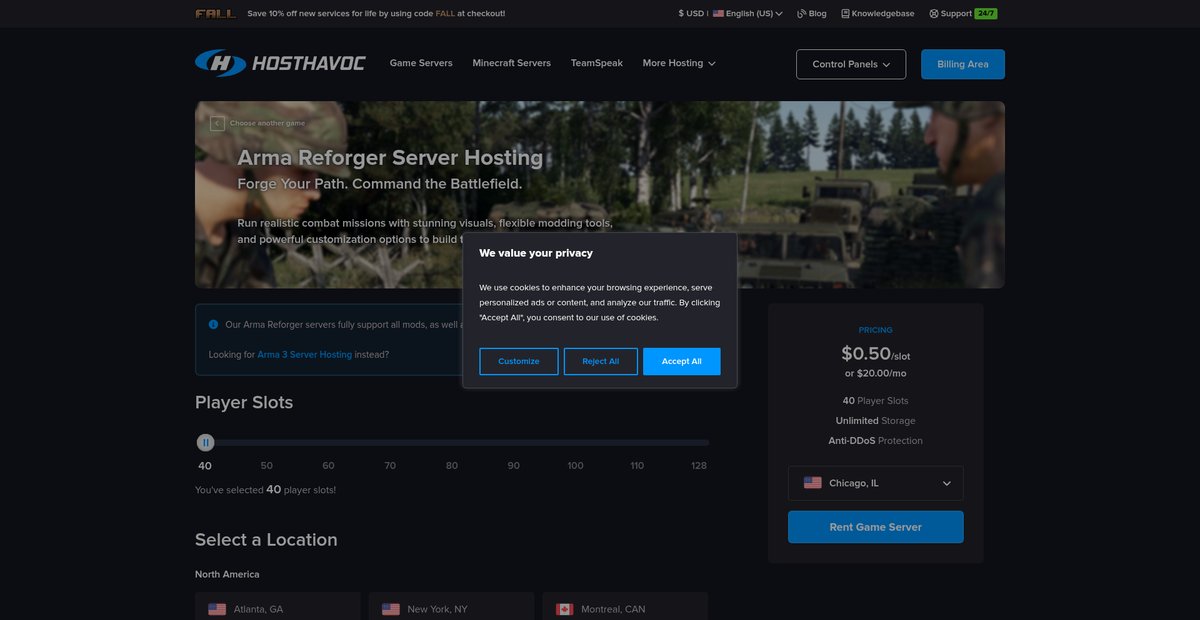Click the Support lifebuoy icon
The height and width of the screenshot is (620, 1200).
coord(934,14)
